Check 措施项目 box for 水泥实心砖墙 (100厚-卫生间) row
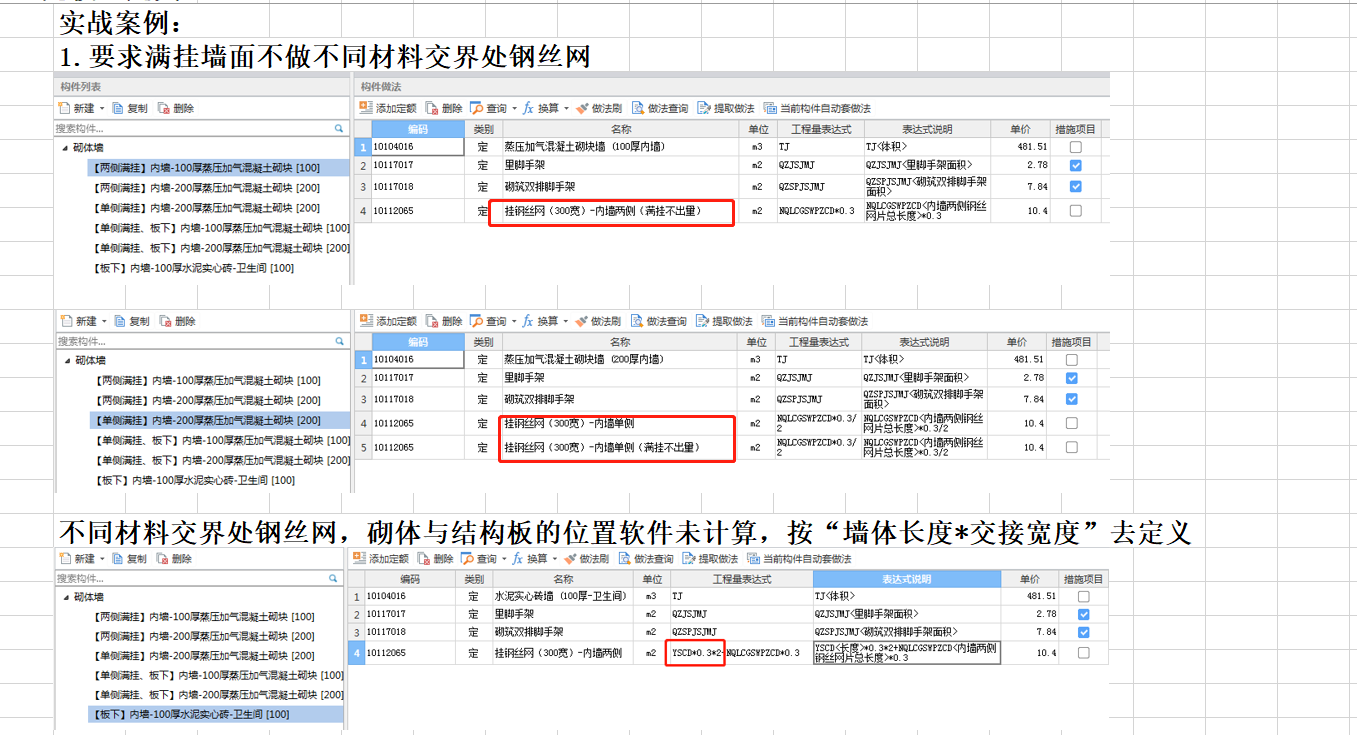The image size is (1357, 735). [1083, 596]
